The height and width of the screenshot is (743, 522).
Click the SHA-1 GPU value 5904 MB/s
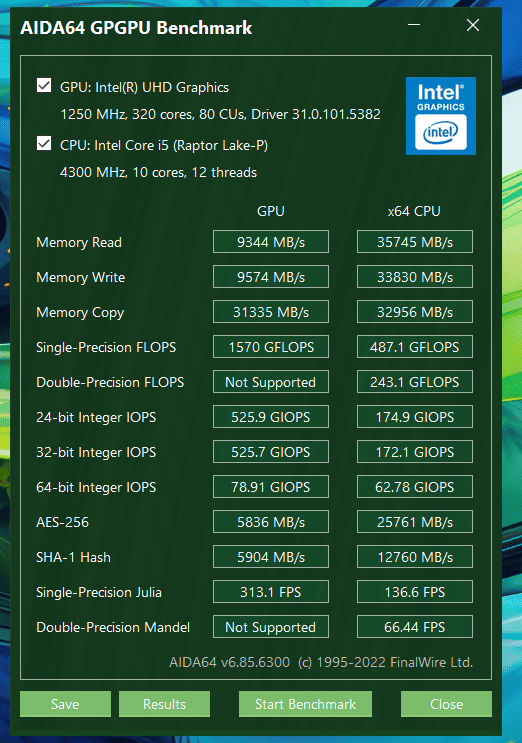[271, 557]
